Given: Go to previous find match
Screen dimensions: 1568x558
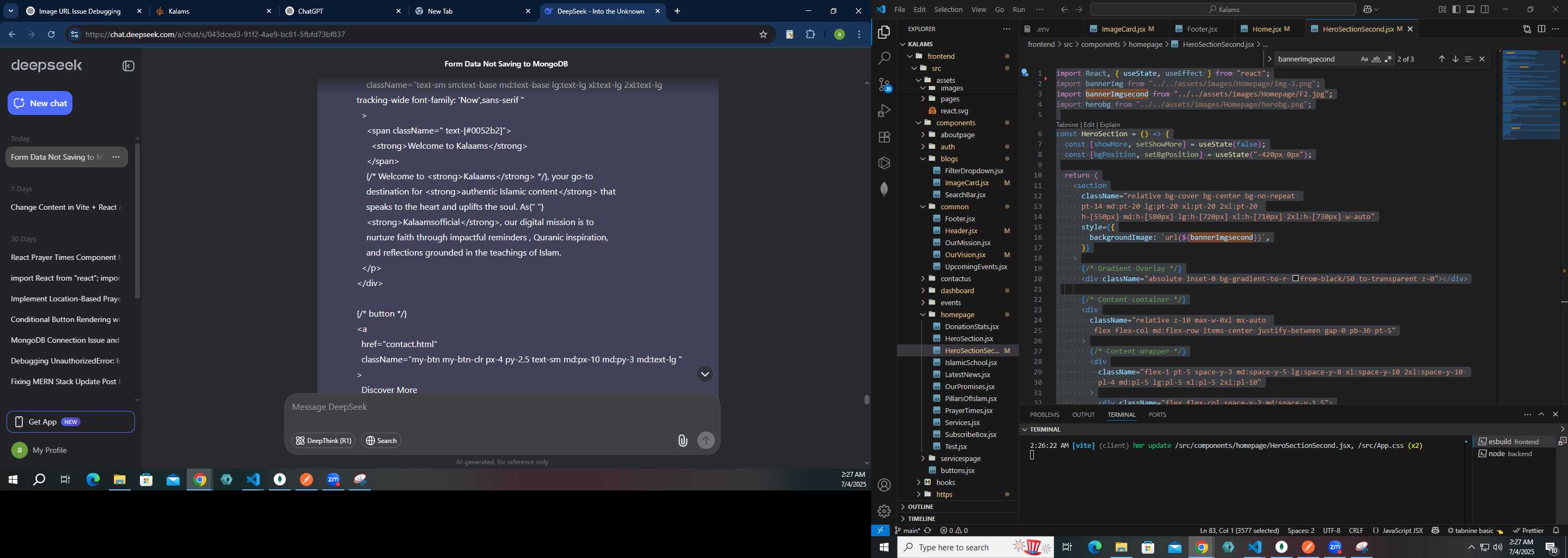Looking at the screenshot, I should click(x=1441, y=59).
